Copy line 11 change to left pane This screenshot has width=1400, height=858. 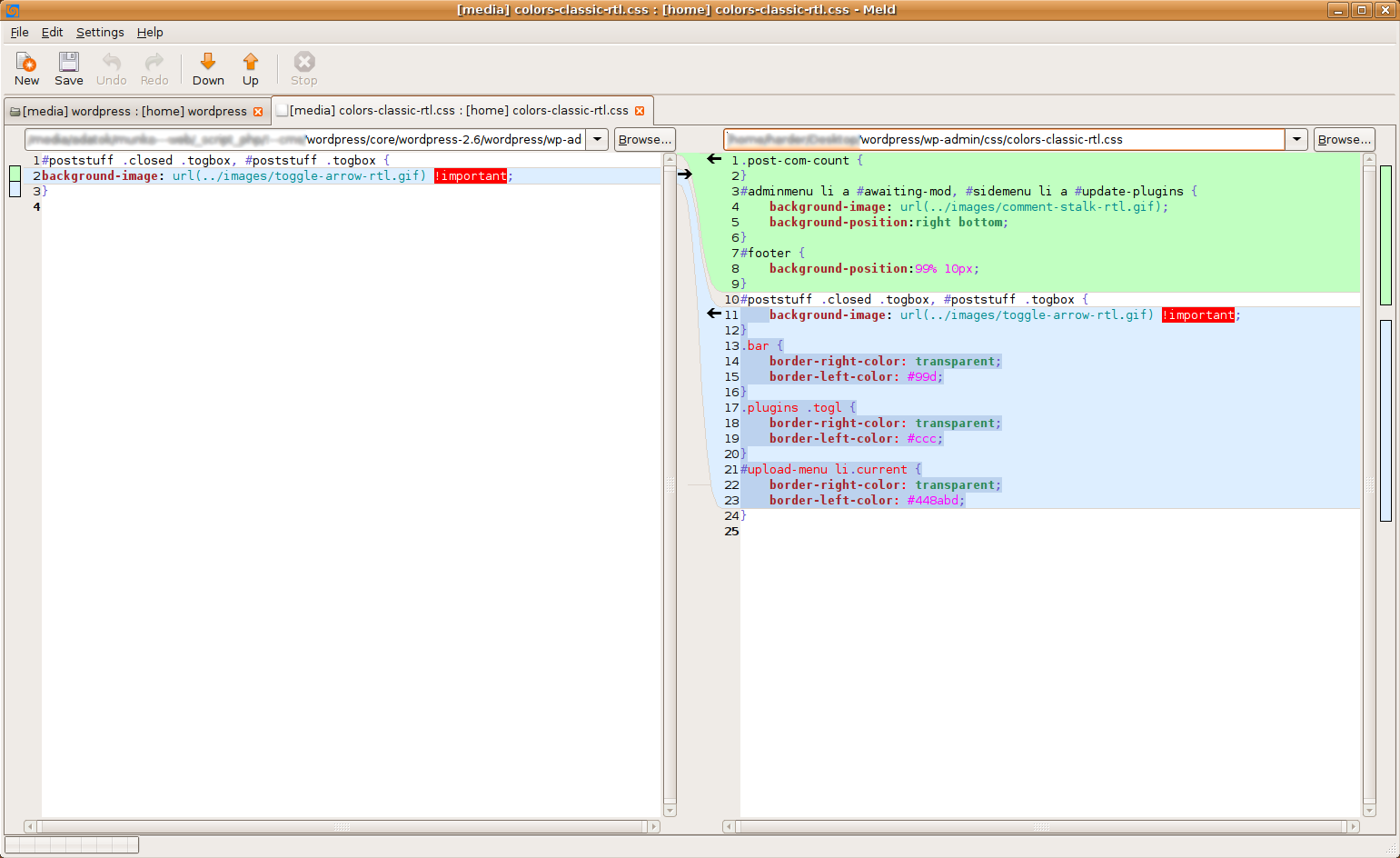714,314
